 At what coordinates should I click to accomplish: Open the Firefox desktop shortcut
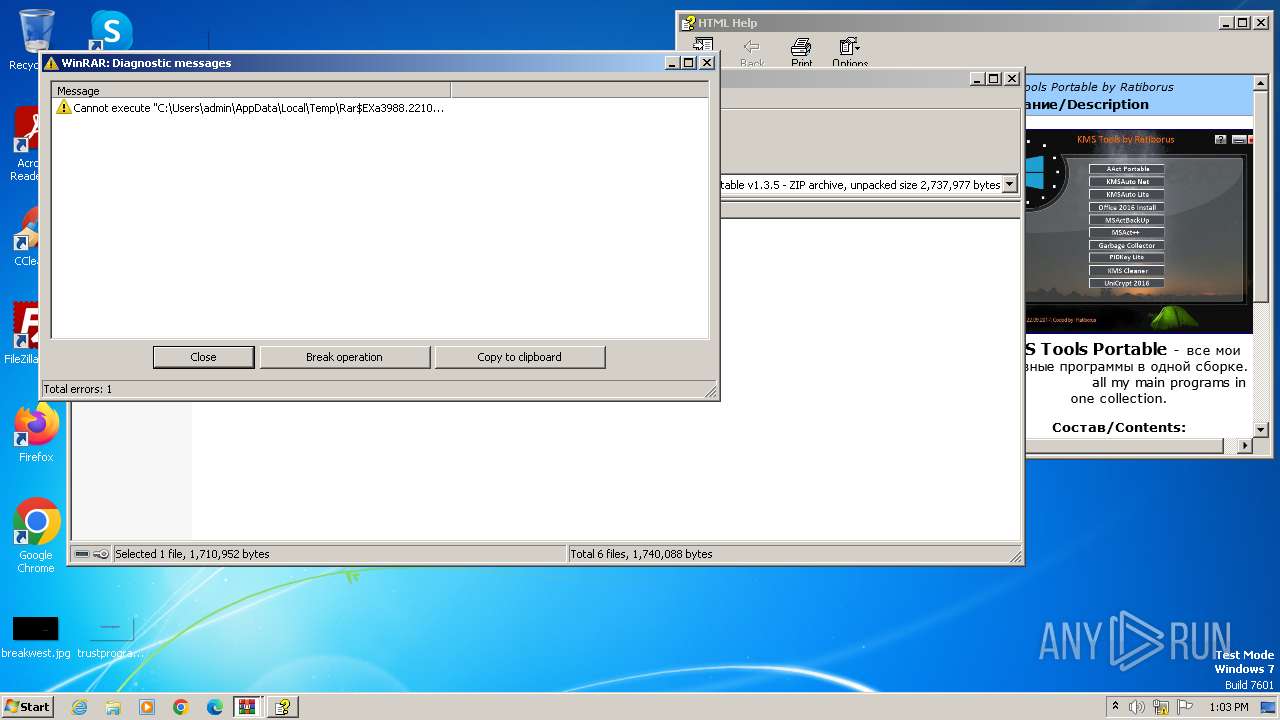(36, 434)
